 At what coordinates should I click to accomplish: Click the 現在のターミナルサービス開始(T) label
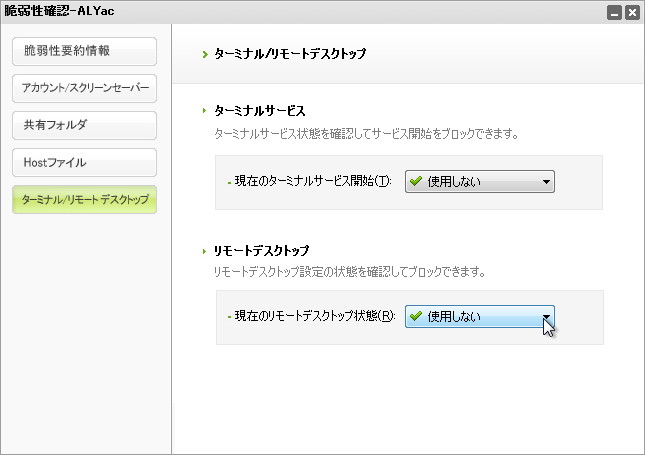click(312, 182)
